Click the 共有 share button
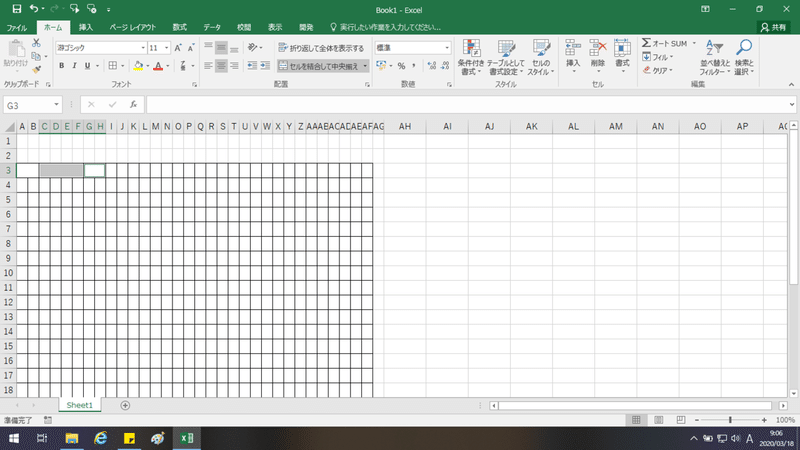 pyautogui.click(x=773, y=28)
